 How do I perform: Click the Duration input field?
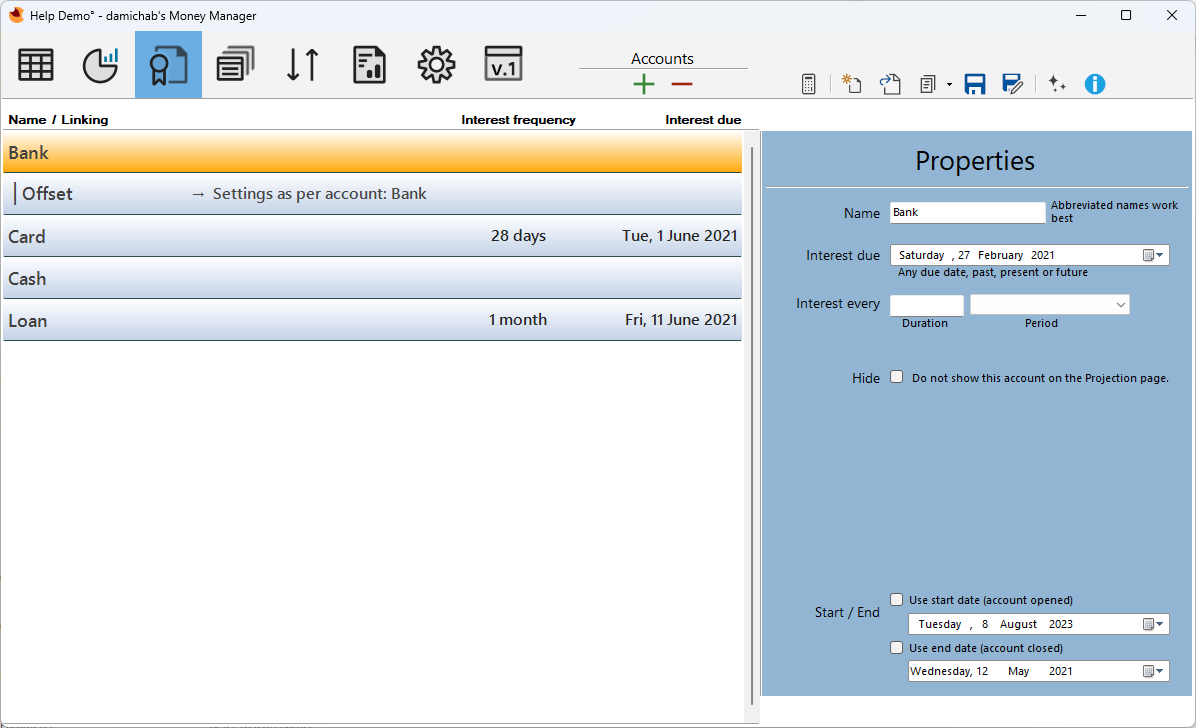[x=927, y=305]
